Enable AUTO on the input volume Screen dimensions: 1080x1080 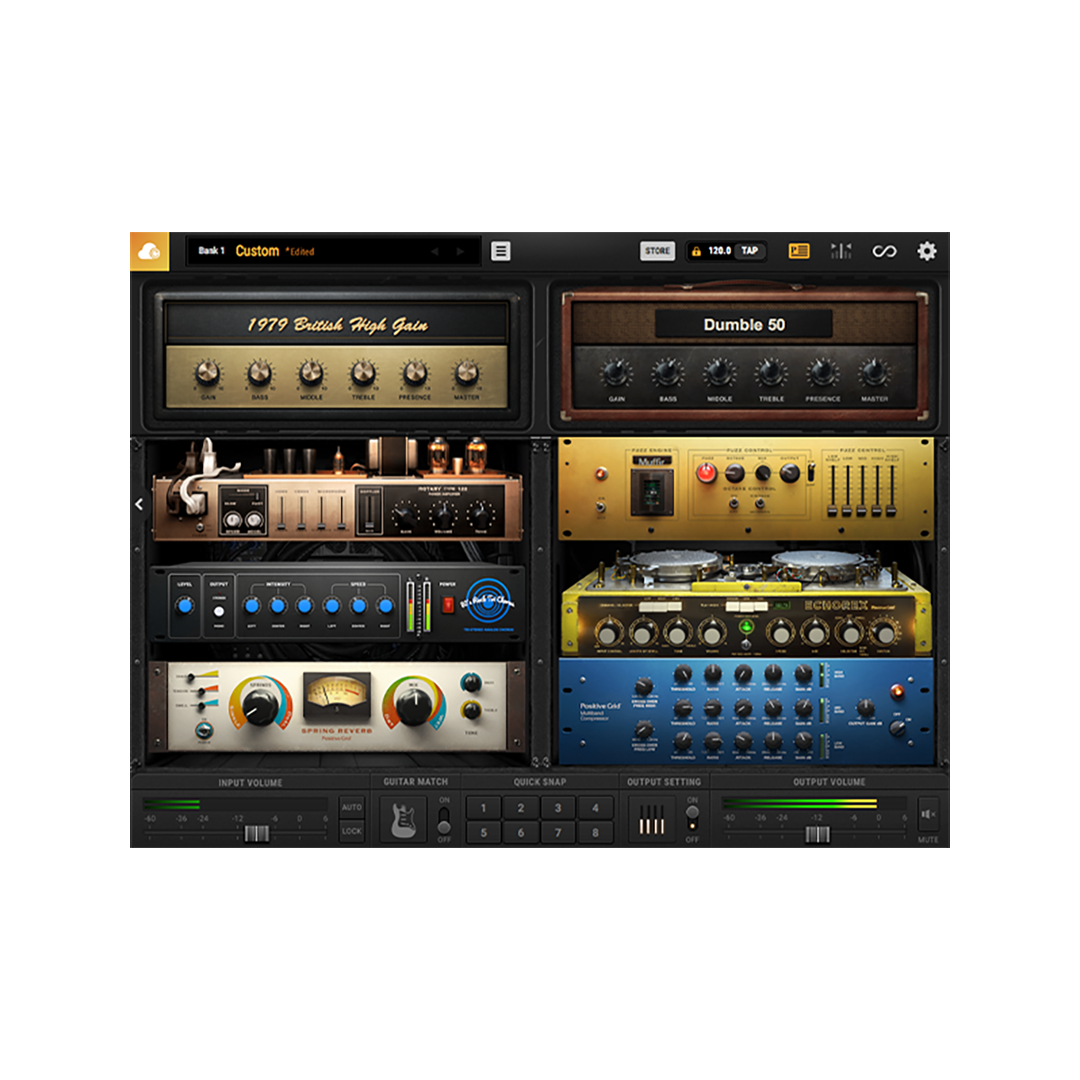pyautogui.click(x=350, y=806)
